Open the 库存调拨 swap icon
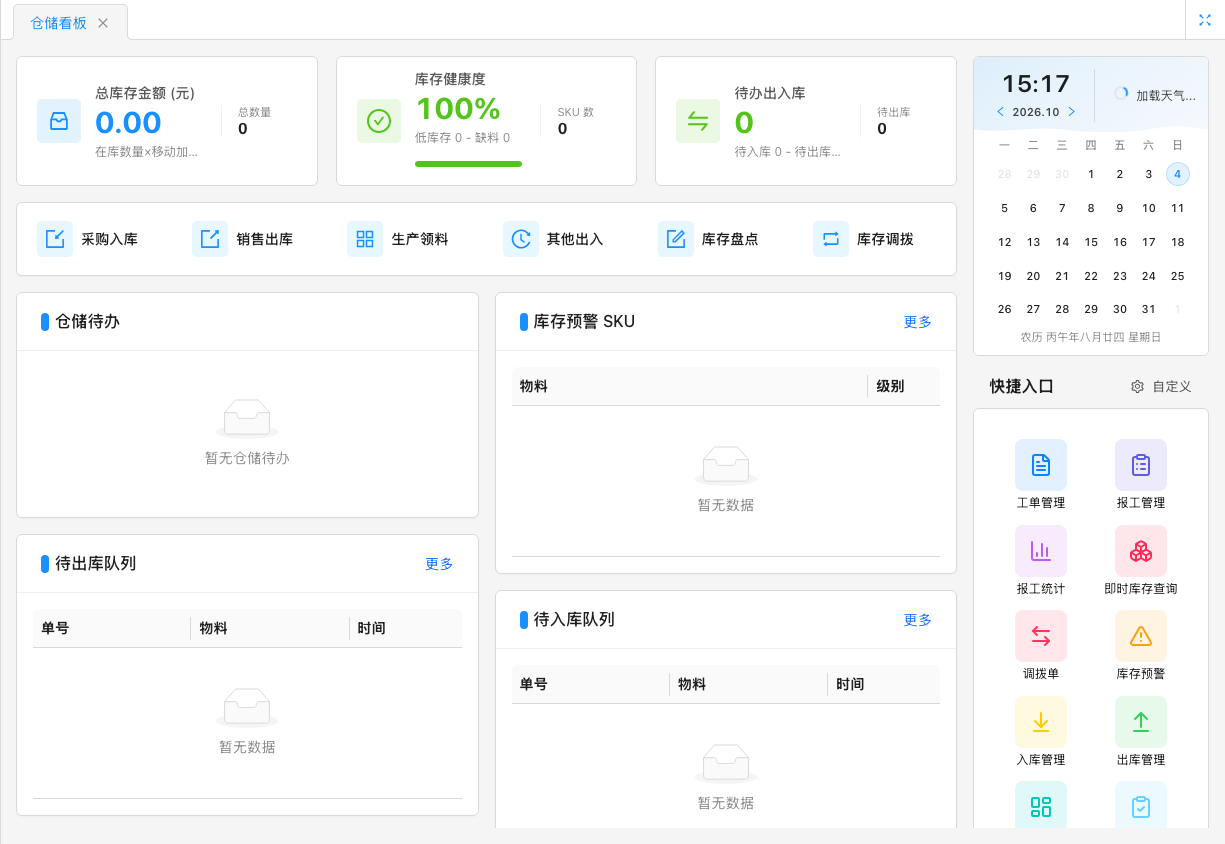The height and width of the screenshot is (844, 1225). (831, 239)
